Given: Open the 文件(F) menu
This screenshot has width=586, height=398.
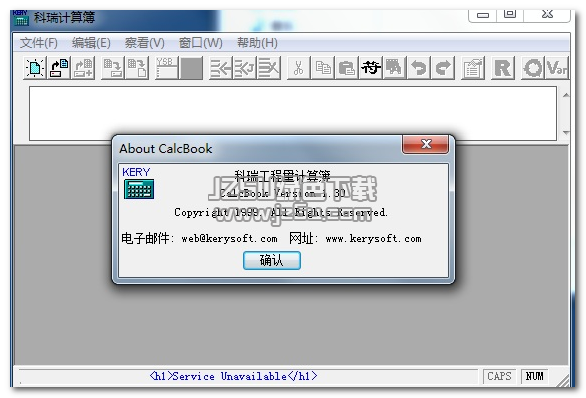Looking at the screenshot, I should tap(38, 43).
